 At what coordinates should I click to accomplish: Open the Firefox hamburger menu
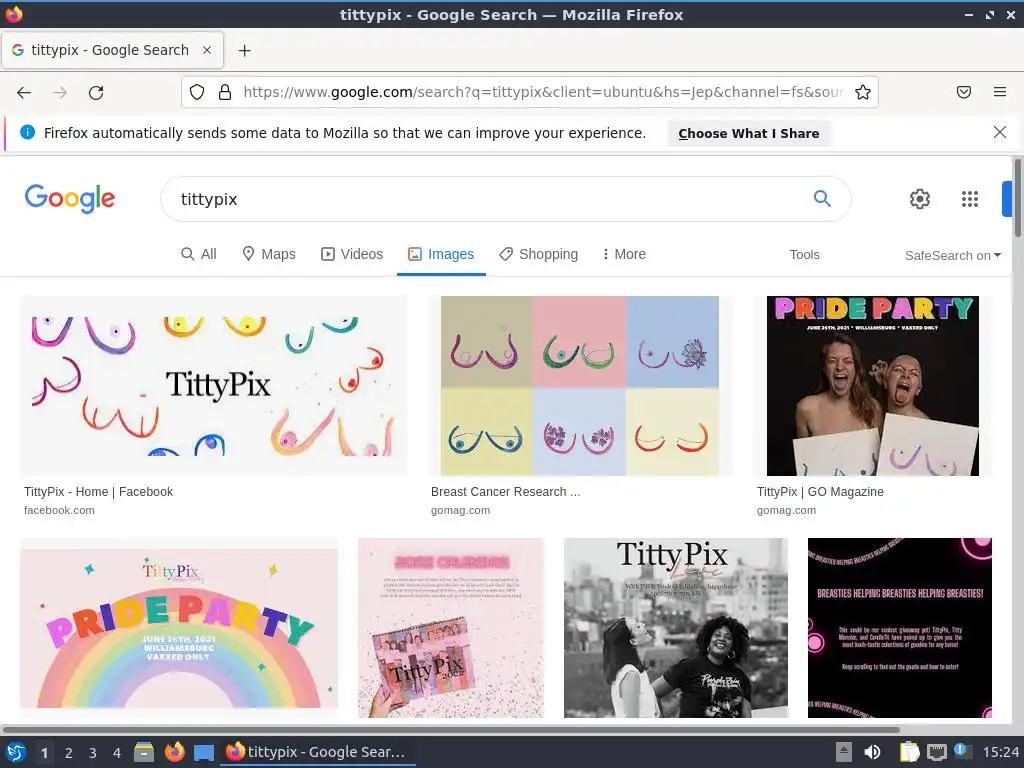1000,92
